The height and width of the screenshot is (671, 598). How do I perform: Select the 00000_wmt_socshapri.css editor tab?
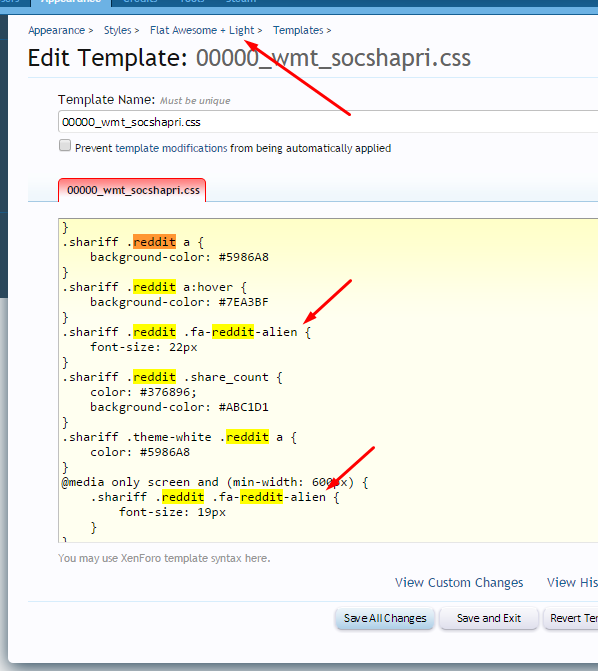pos(132,190)
